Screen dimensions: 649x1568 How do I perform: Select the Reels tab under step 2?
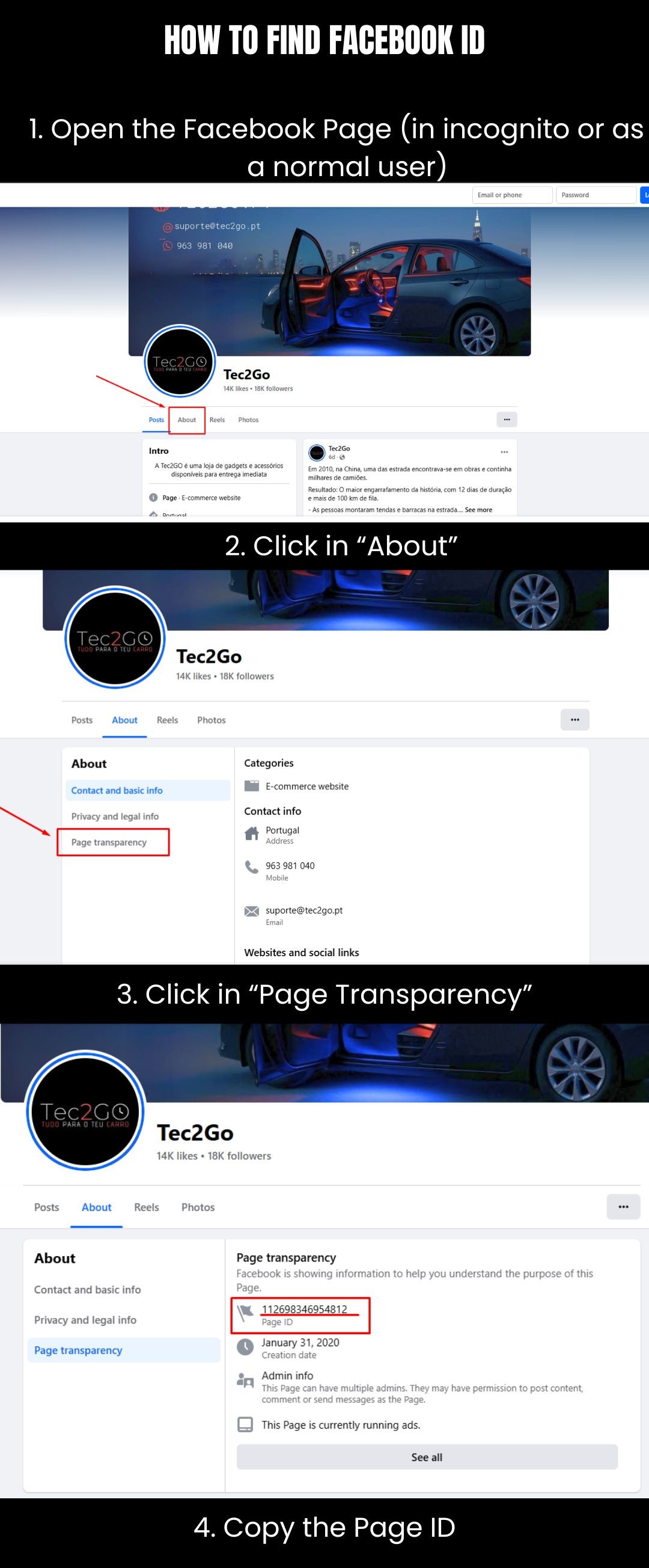coord(168,720)
